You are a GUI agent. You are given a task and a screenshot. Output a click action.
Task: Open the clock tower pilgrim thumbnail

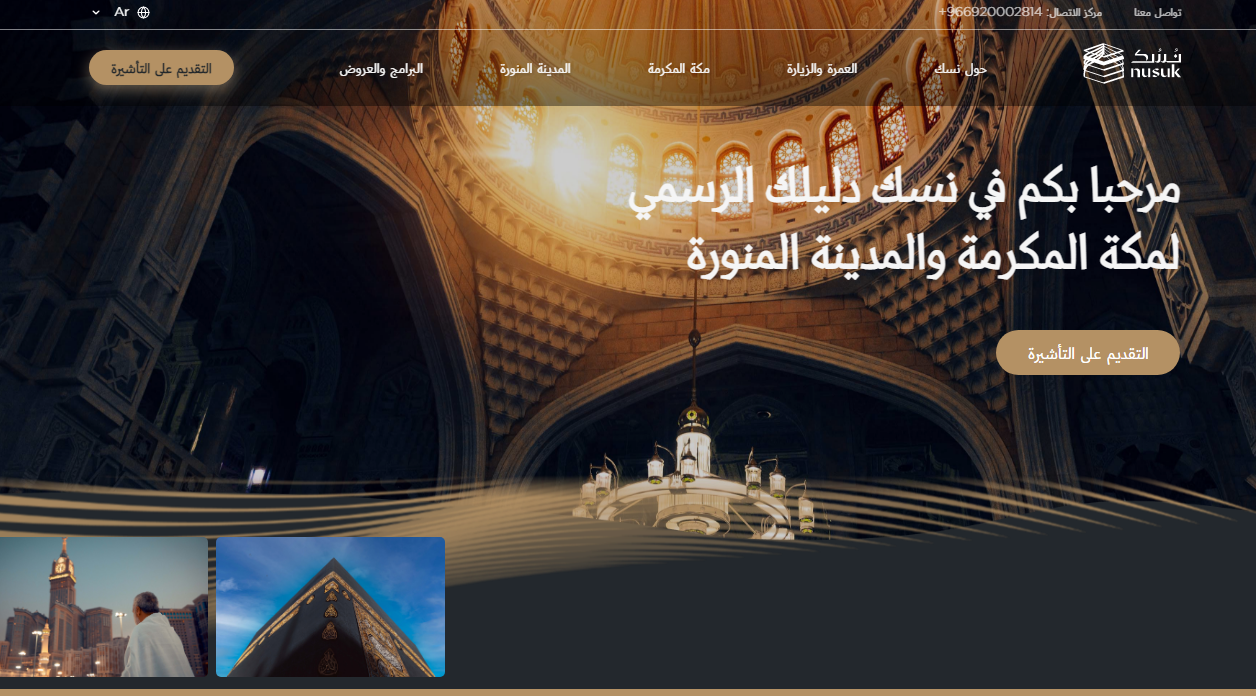tap(104, 607)
